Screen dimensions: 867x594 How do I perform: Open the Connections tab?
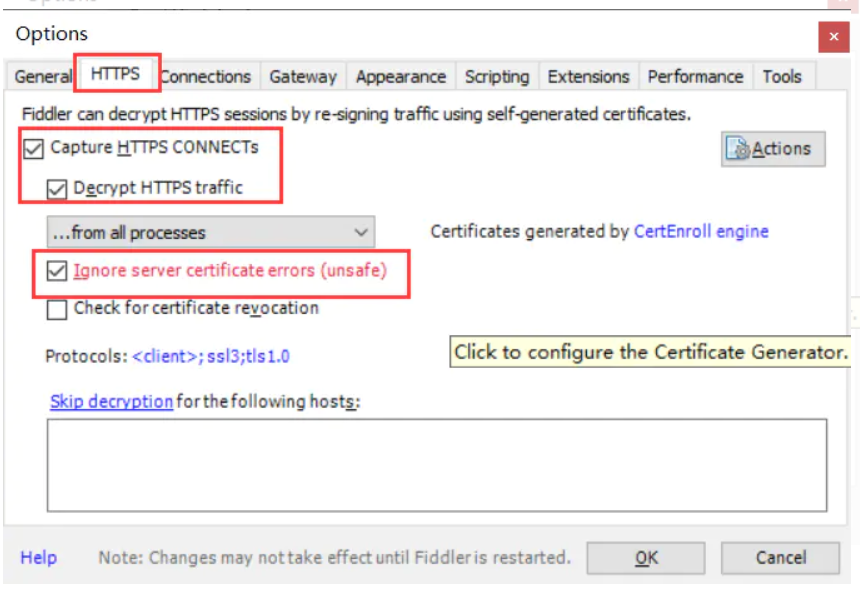[x=206, y=76]
